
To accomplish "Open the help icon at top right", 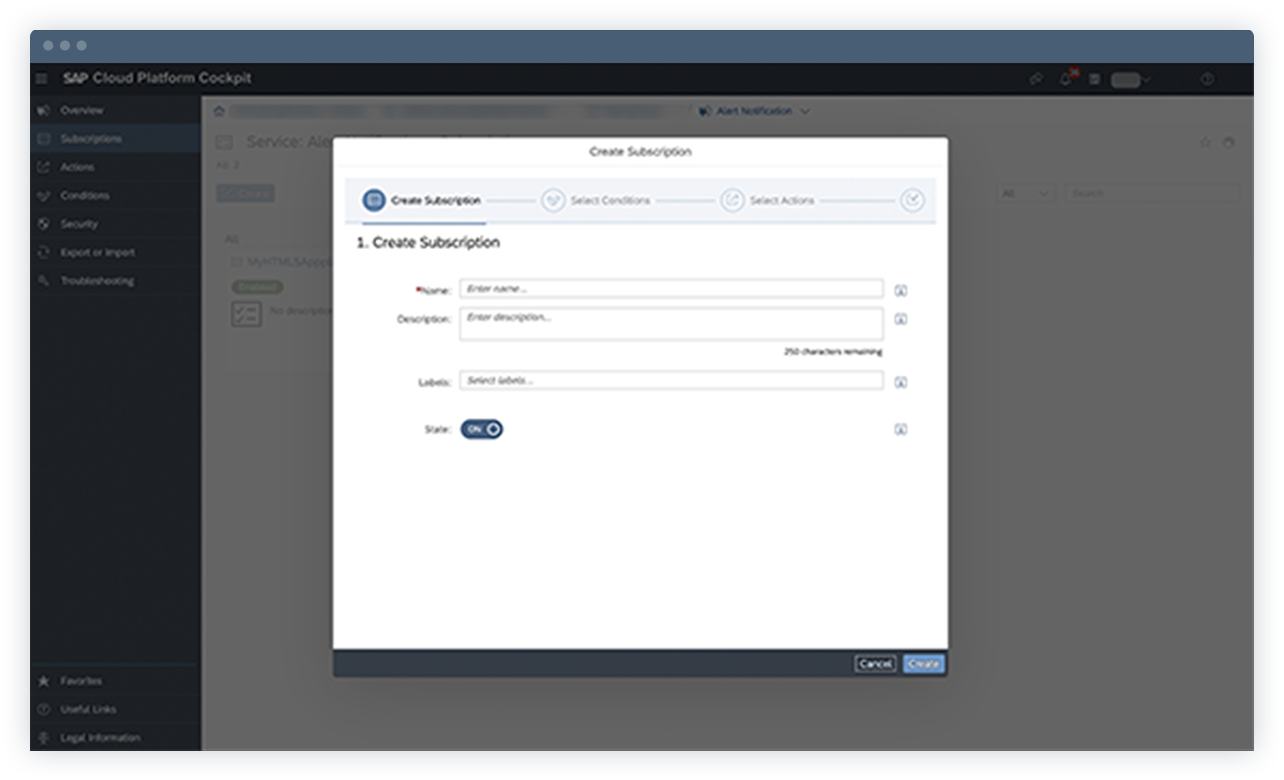I will tap(1207, 78).
